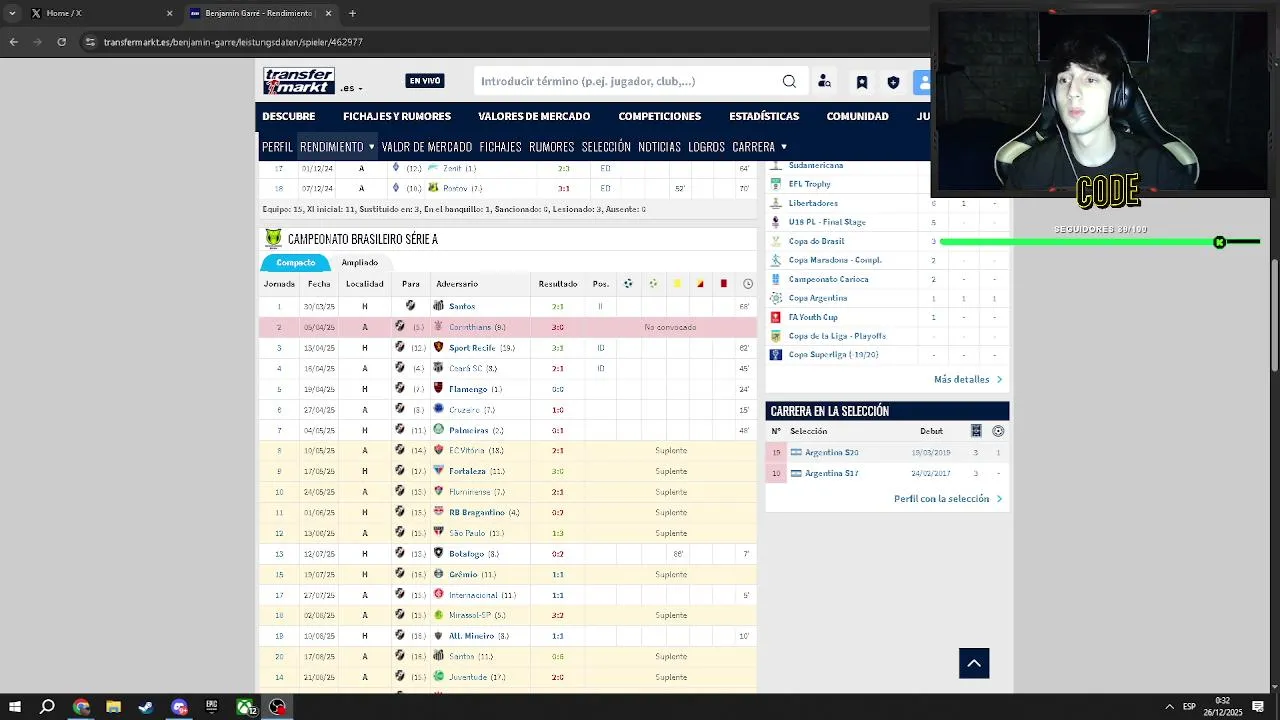Go to the Perfil player tab
Viewport: 1280px width, 720px height.
(x=277, y=147)
